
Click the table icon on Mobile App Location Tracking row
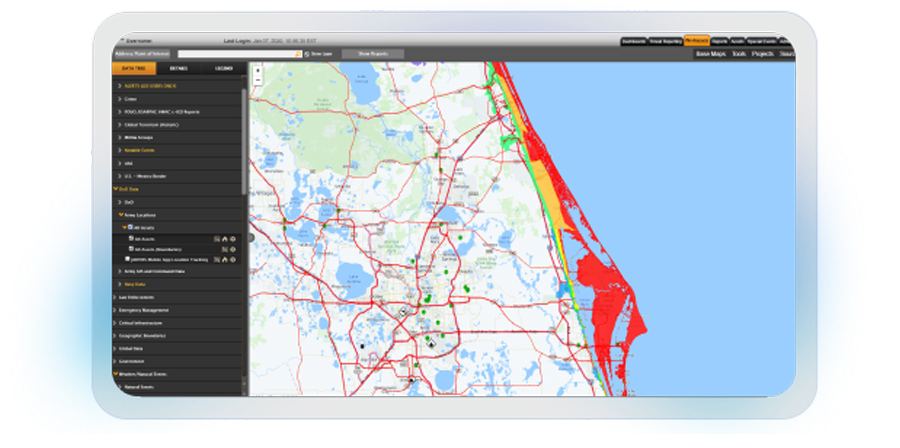[x=216, y=259]
